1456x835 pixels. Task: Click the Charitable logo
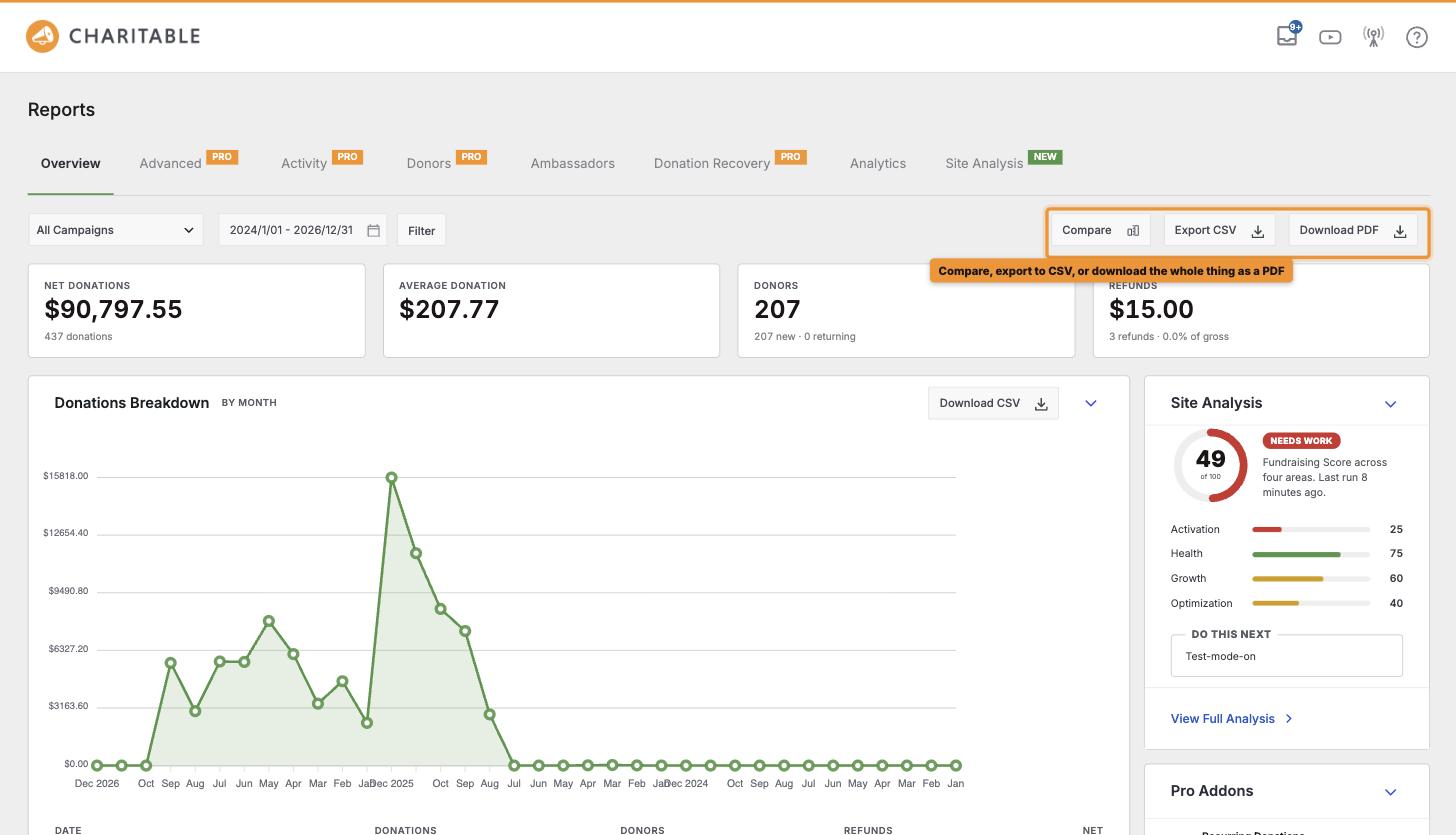(x=113, y=36)
